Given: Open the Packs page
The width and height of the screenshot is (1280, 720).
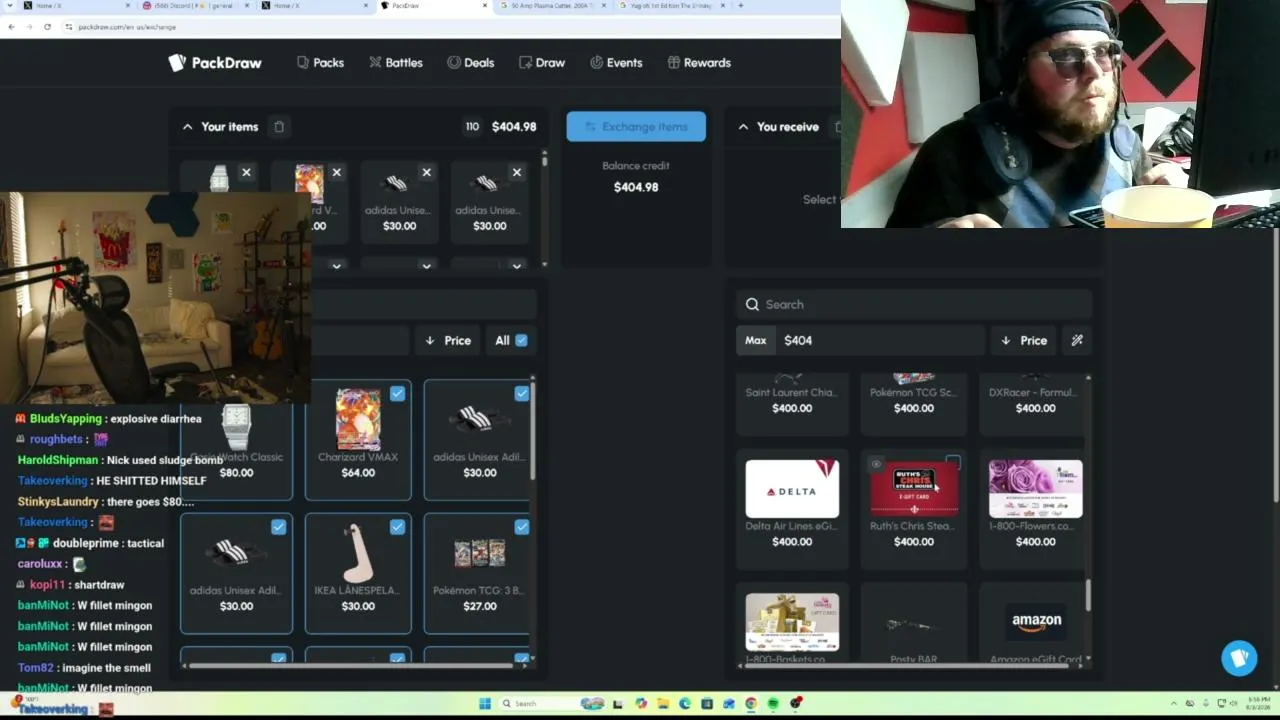Looking at the screenshot, I should pos(320,62).
